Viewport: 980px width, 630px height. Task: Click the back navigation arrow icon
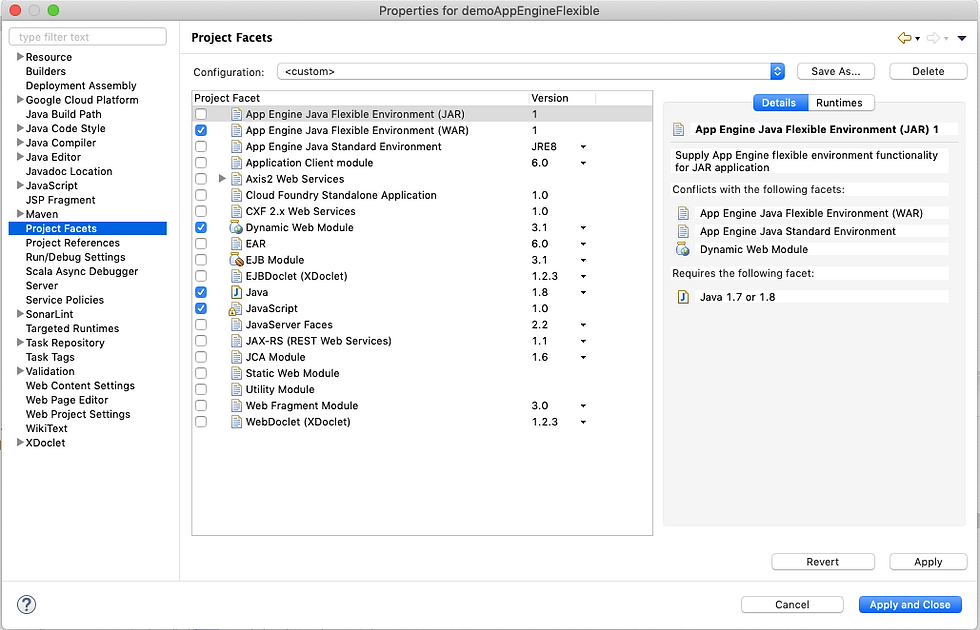coord(904,38)
